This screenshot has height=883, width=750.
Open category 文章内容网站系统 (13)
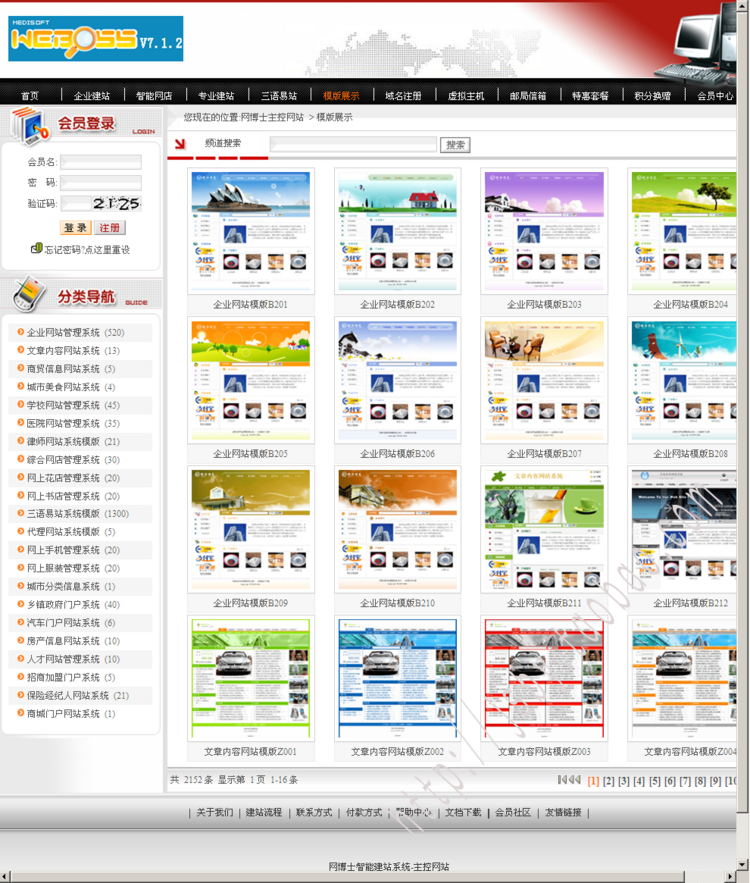73,350
